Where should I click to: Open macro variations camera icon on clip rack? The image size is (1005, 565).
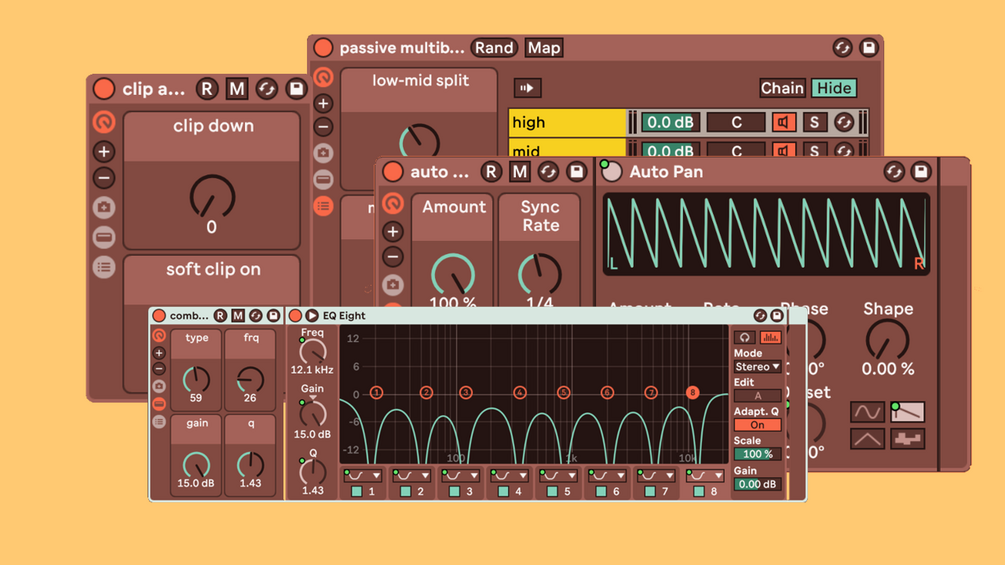pyautogui.click(x=104, y=208)
